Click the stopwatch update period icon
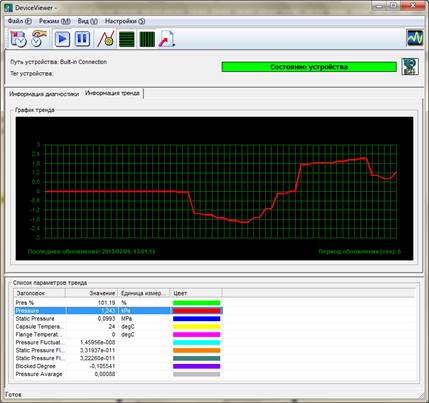The height and width of the screenshot is (403, 429). [x=39, y=39]
